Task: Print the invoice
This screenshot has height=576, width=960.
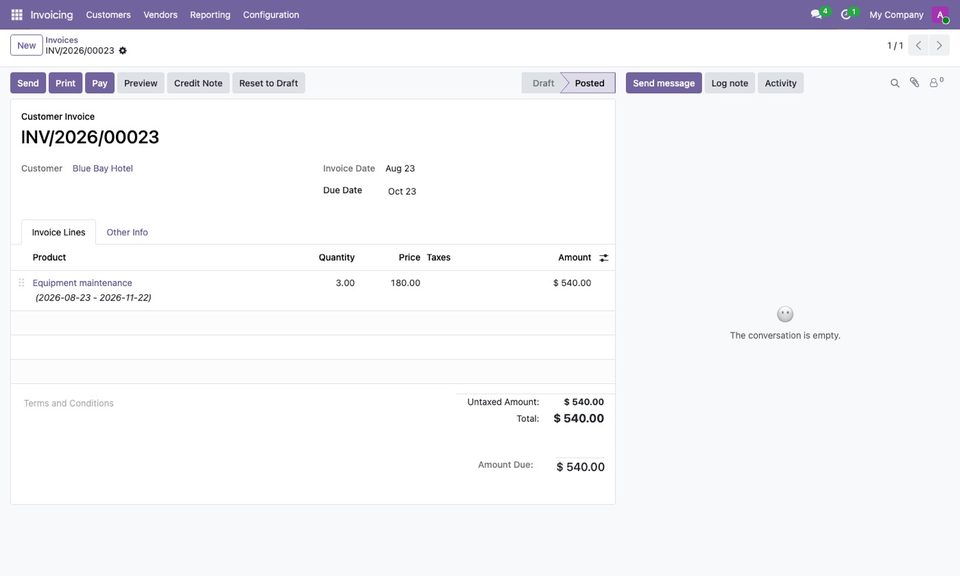Action: (x=66, y=83)
